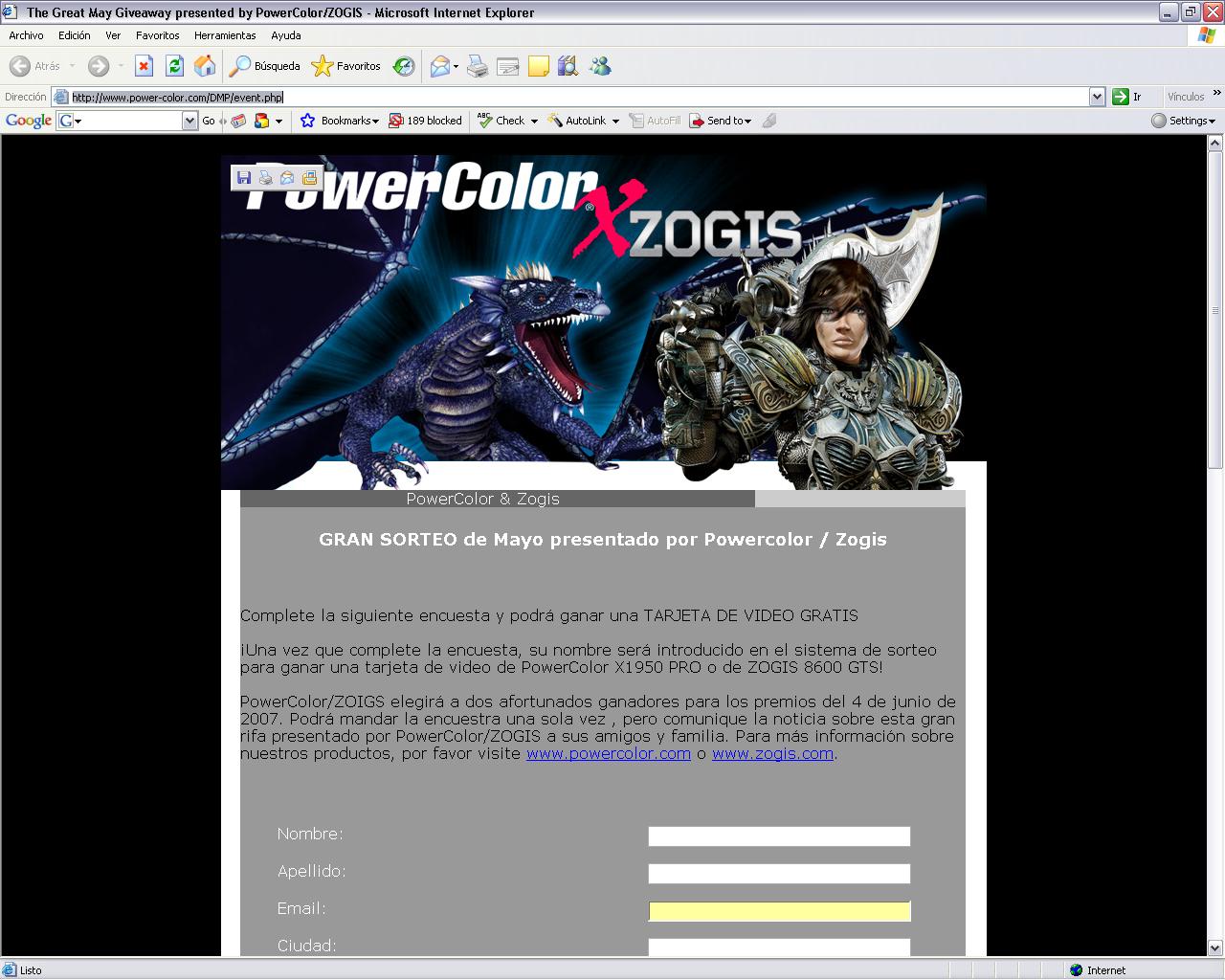Viewport: 1225px width, 980px height.
Task: Click the Google toolbar logo
Action: tap(29, 121)
